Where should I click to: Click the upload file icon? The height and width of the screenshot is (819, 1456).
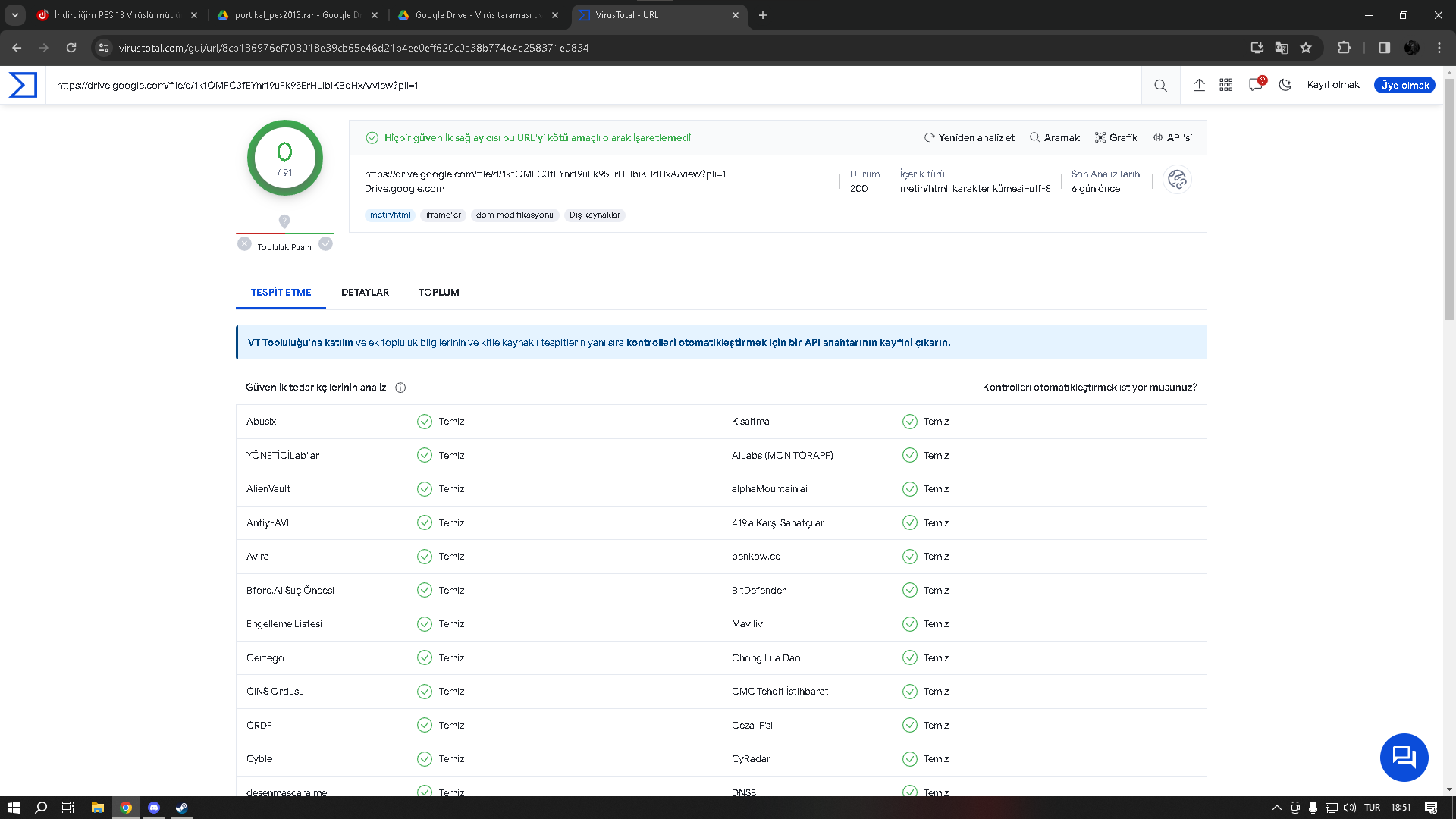click(x=1199, y=85)
